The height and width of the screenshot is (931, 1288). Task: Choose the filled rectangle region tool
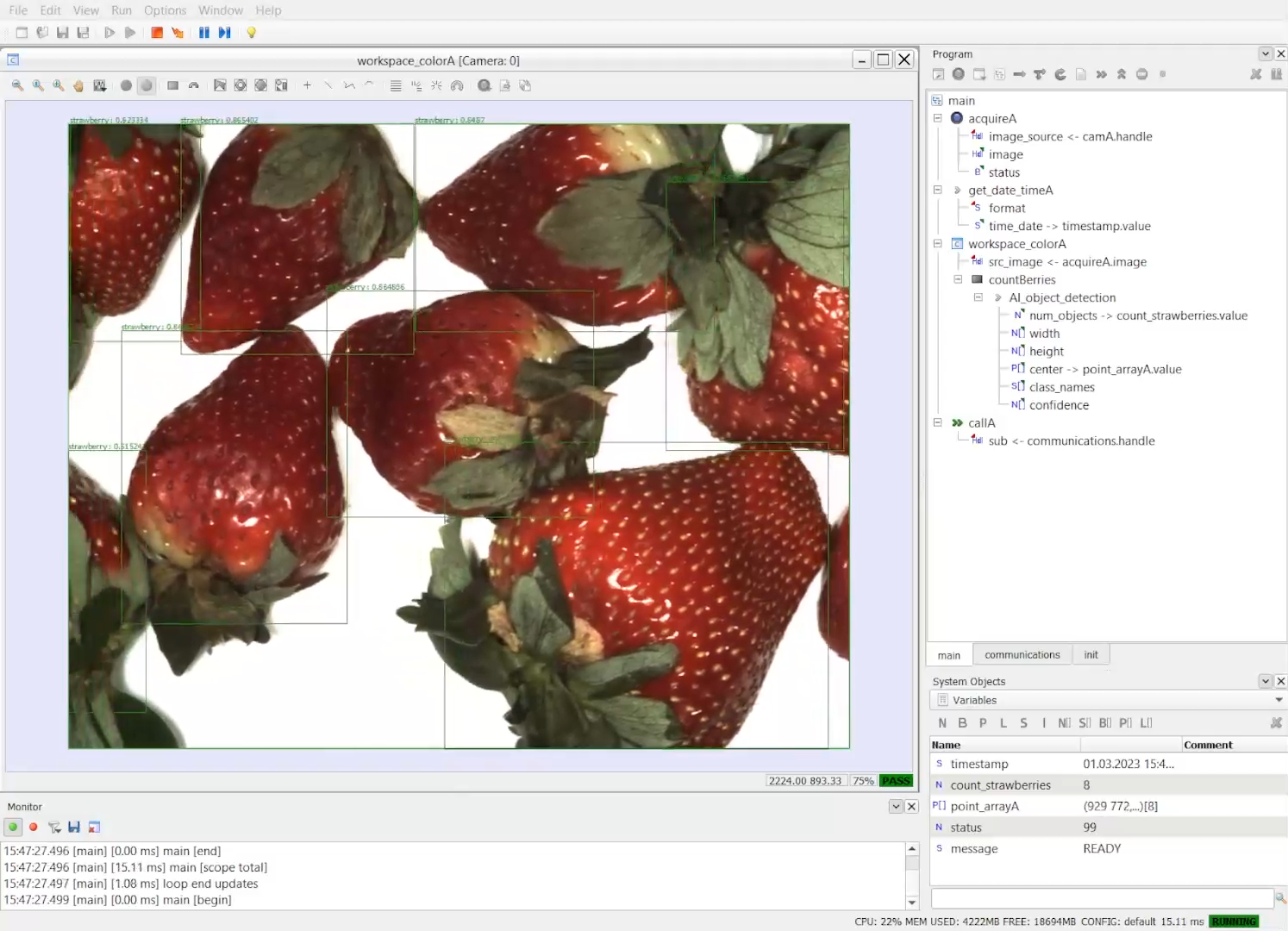172,85
